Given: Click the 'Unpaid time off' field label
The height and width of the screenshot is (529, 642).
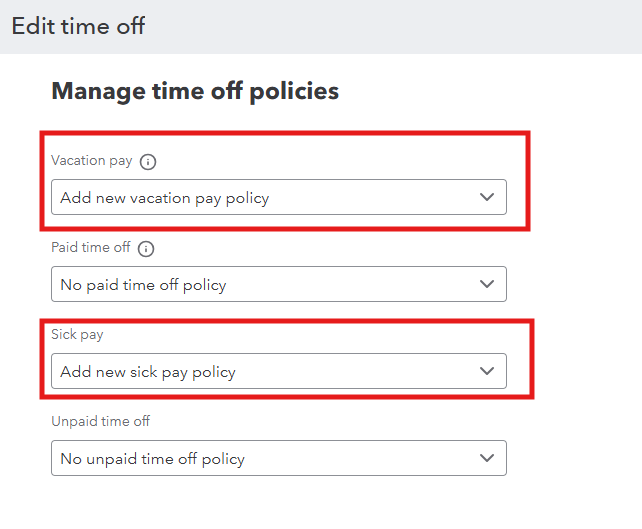Looking at the screenshot, I should tap(100, 421).
